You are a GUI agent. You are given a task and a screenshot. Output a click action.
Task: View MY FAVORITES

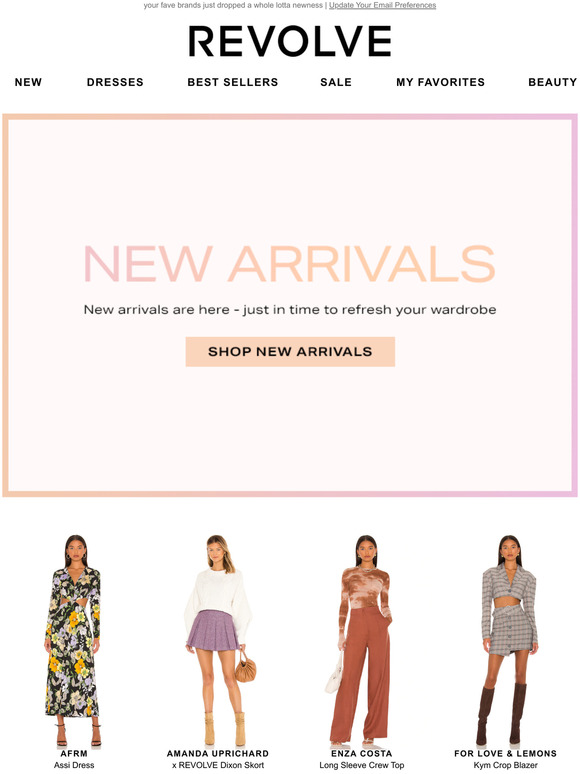pyautogui.click(x=440, y=82)
